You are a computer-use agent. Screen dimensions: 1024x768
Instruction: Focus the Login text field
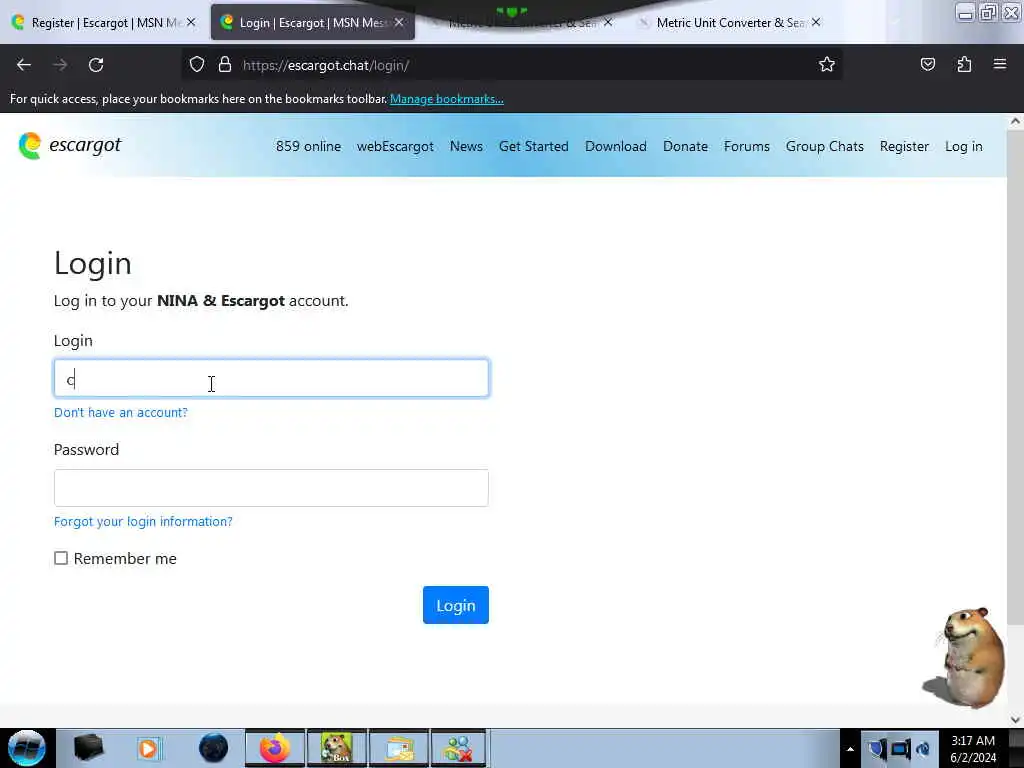271,378
